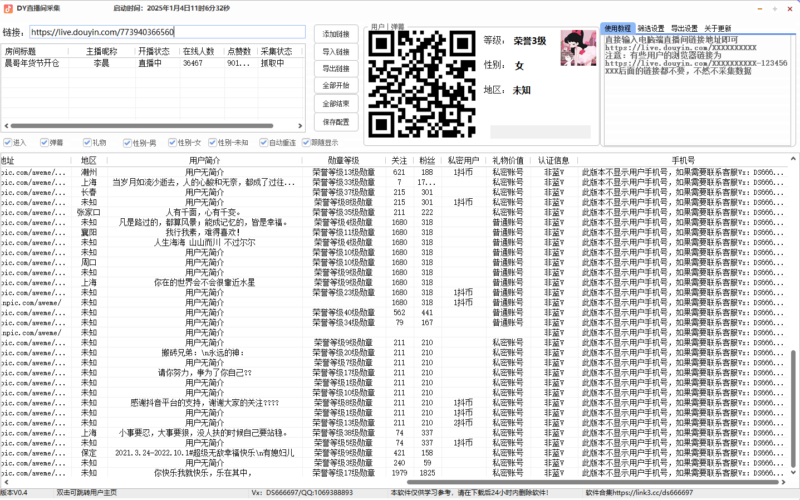Save settings with 保存配置 button
The image size is (800, 500).
click(x=336, y=122)
